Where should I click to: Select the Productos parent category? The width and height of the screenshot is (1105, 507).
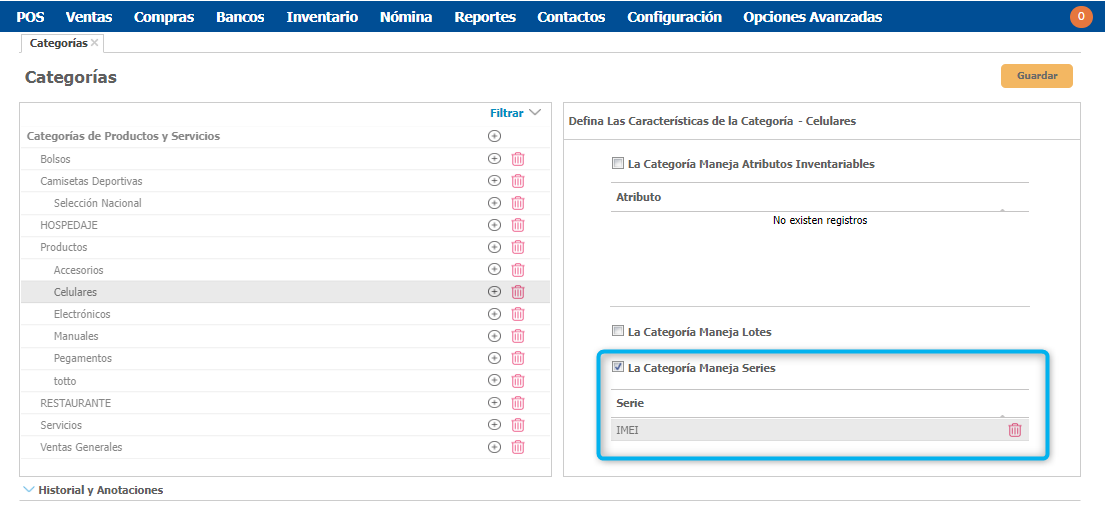click(64, 247)
